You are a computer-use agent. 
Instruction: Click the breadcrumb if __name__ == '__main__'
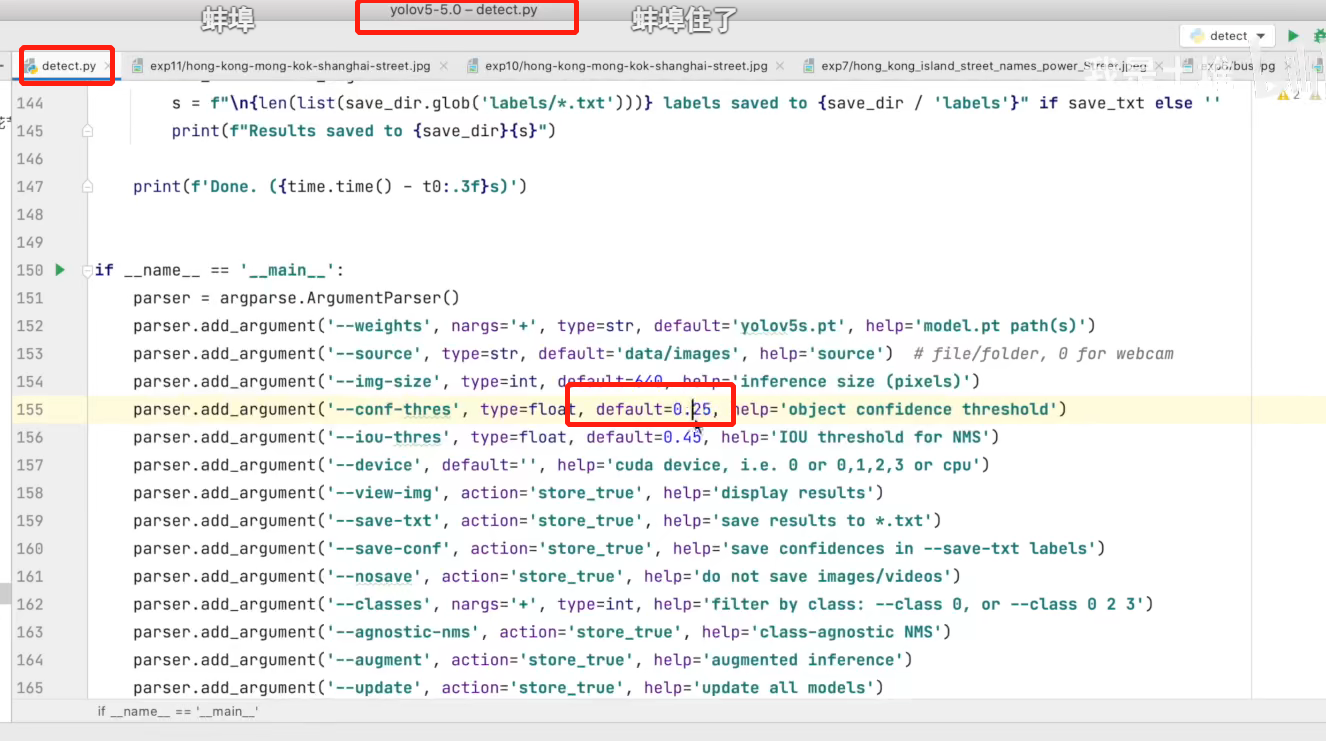tap(177, 711)
